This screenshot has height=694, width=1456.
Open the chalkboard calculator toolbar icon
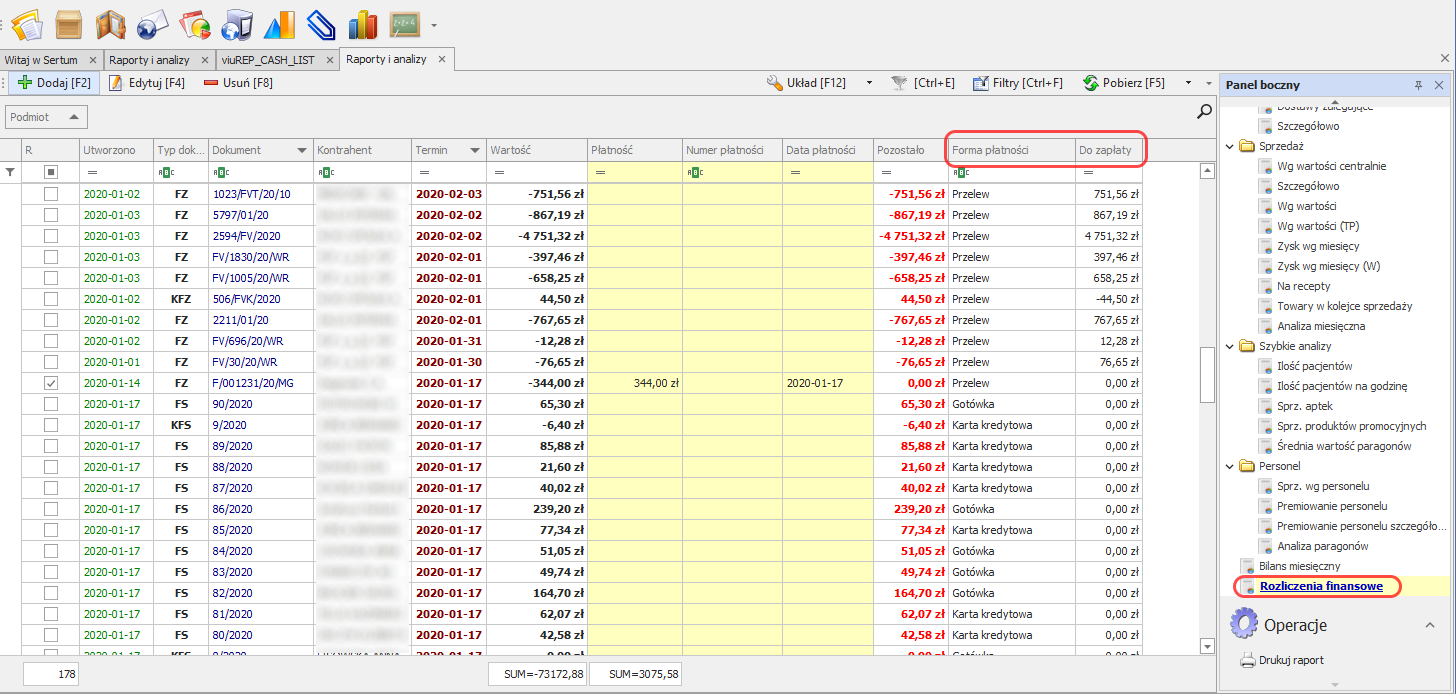pos(404,23)
